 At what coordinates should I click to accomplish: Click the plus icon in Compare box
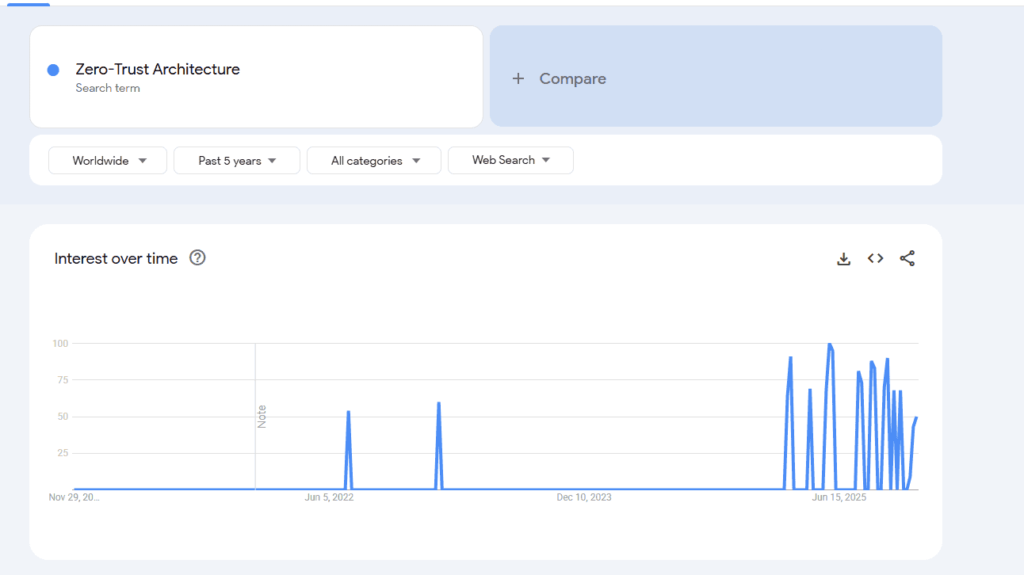coord(518,79)
